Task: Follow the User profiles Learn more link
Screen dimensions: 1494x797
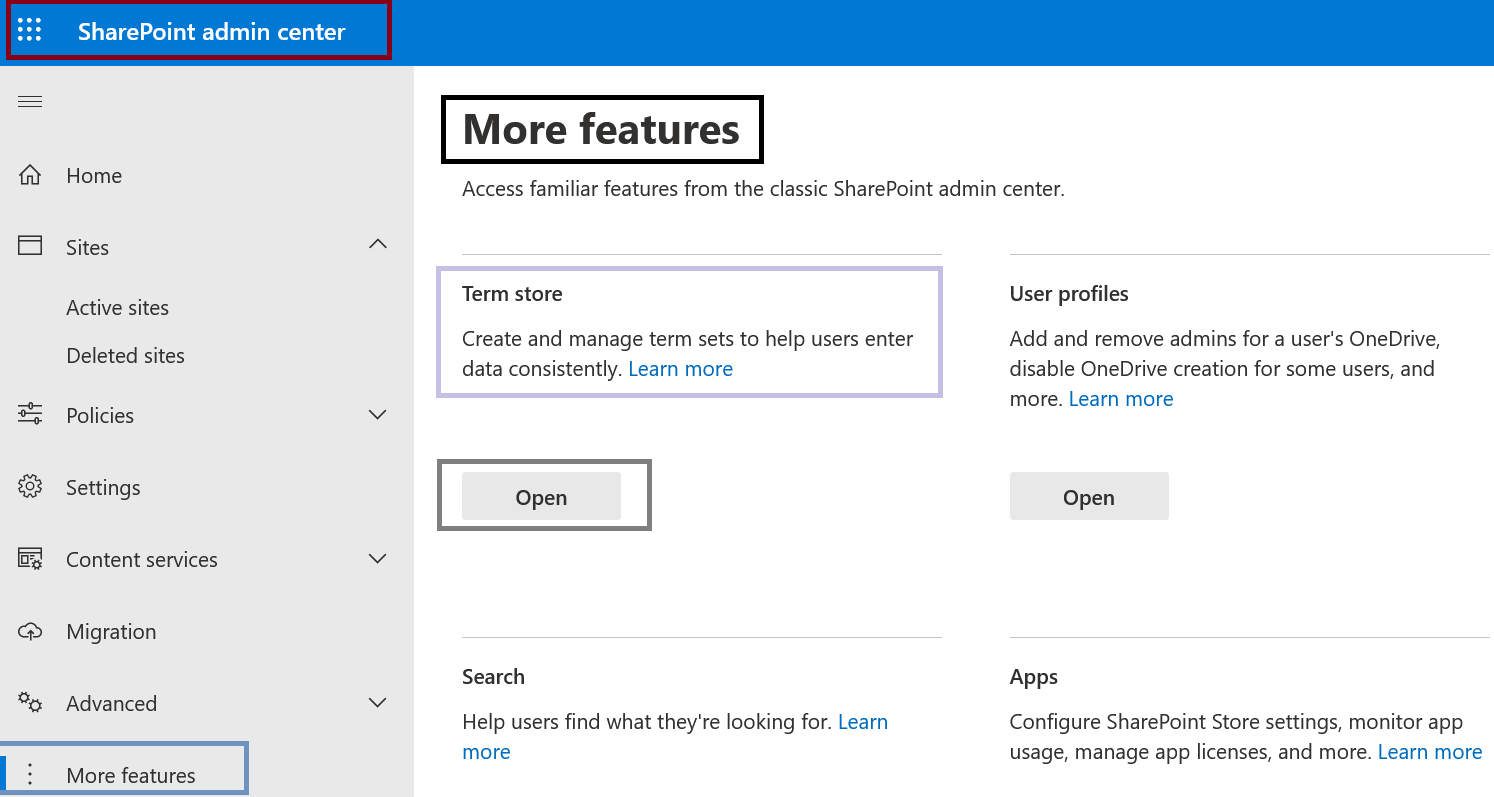Action: [x=1121, y=399]
